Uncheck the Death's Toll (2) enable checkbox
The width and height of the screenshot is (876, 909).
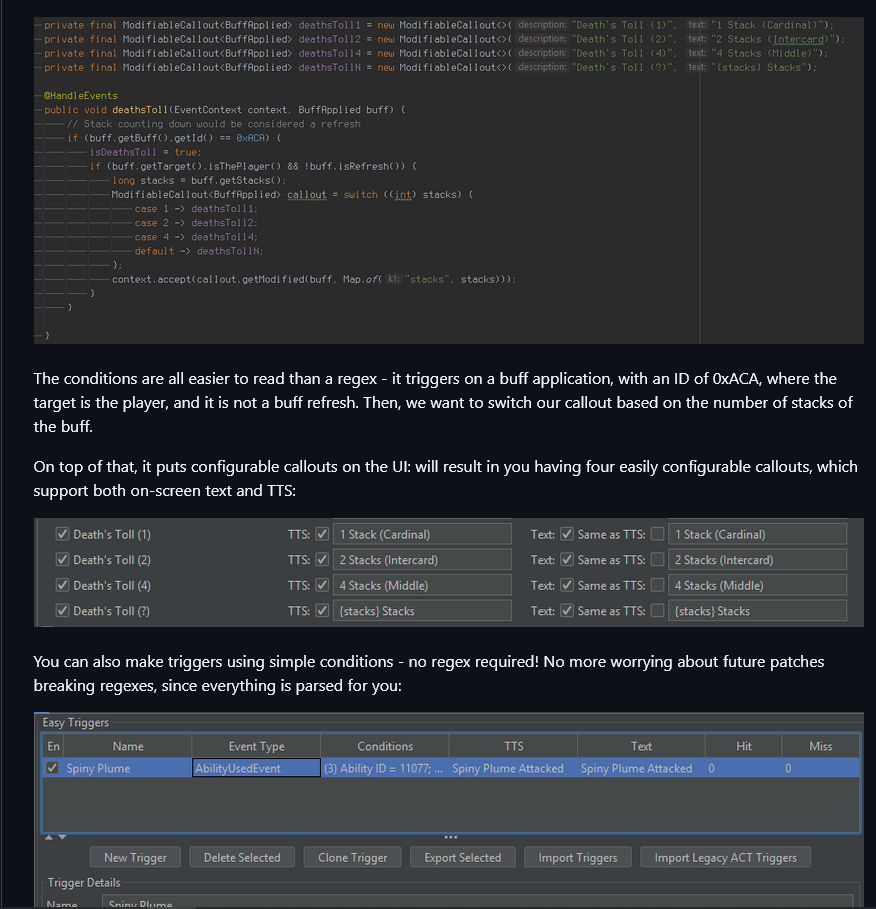(x=62, y=559)
